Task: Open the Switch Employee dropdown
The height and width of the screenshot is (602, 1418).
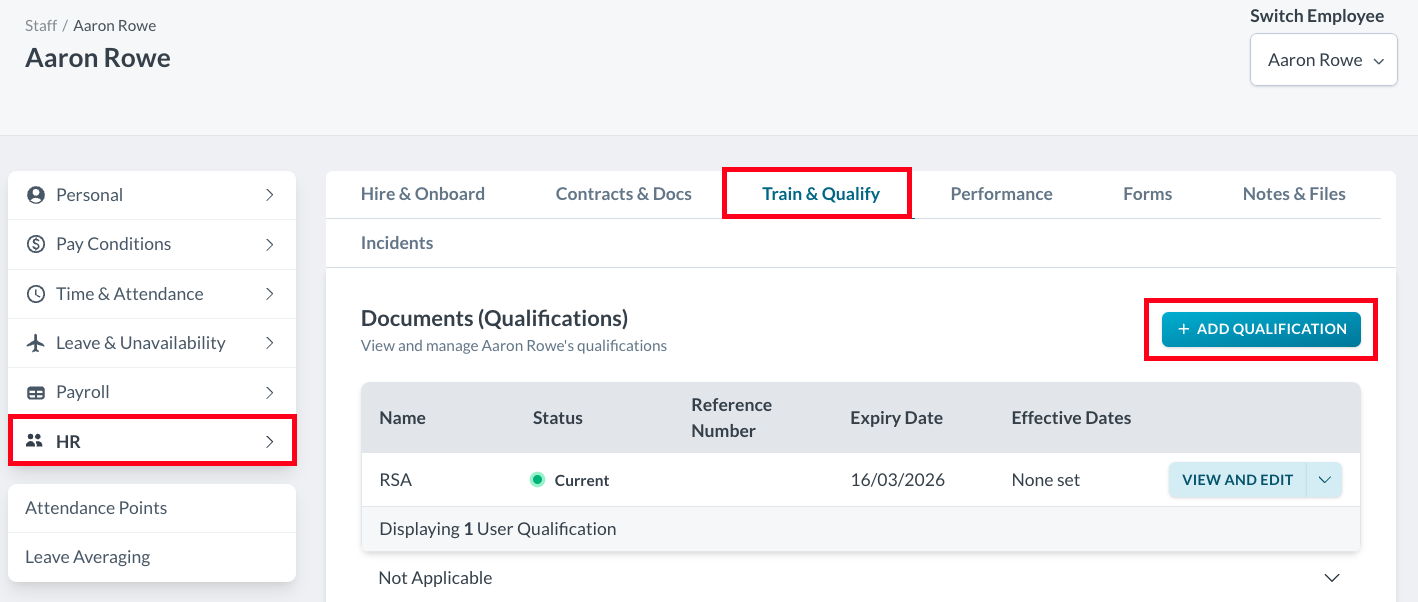Action: pos(1323,60)
